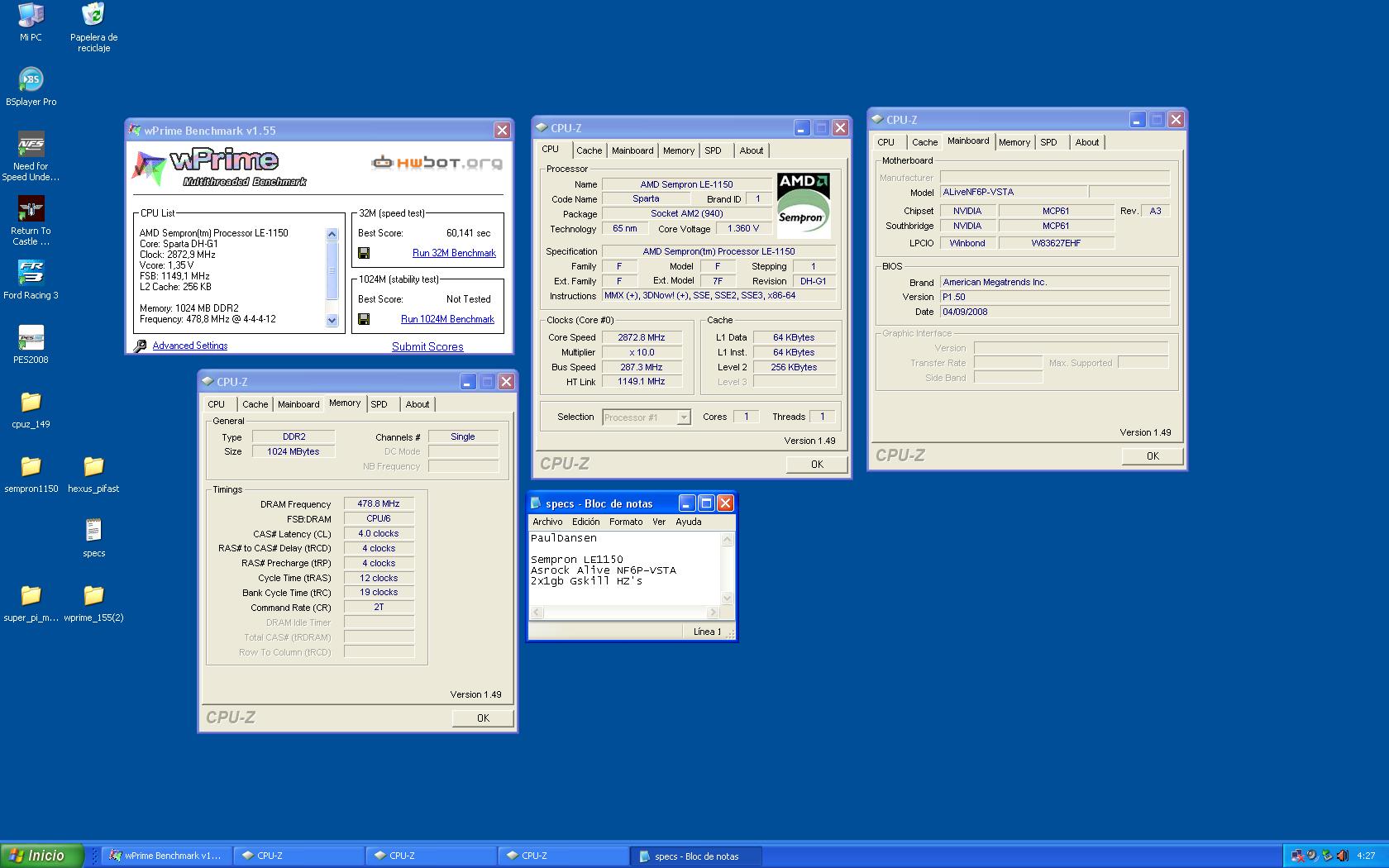Open the super_pi_m... folder
Viewport: 1389px width, 868px height.
31,602
